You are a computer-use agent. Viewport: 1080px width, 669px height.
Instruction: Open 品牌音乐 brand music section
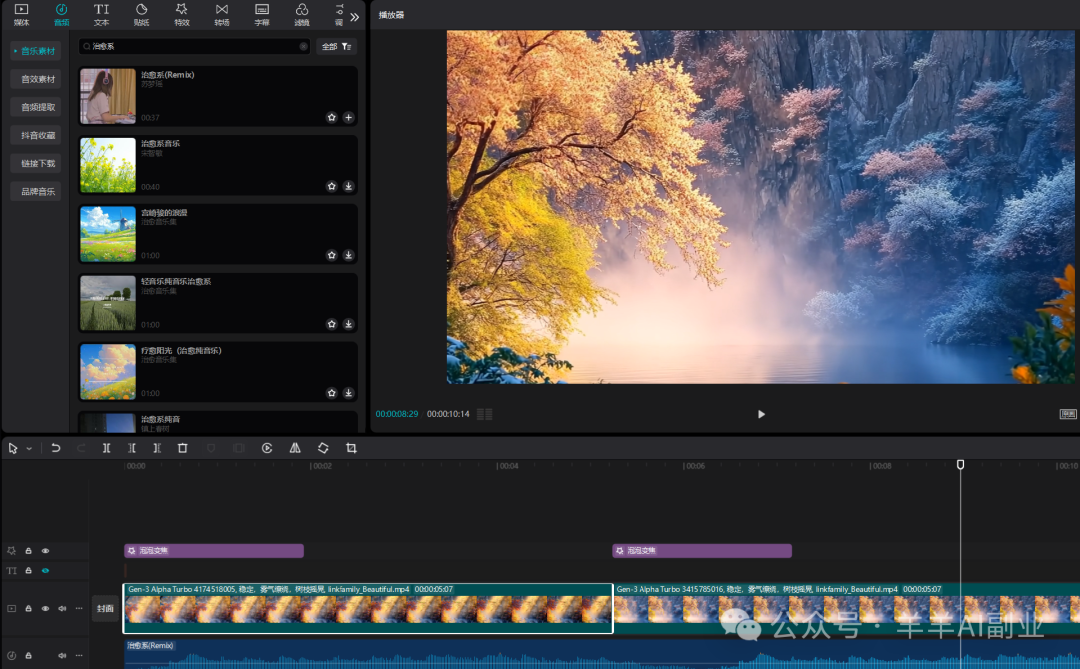[36, 192]
